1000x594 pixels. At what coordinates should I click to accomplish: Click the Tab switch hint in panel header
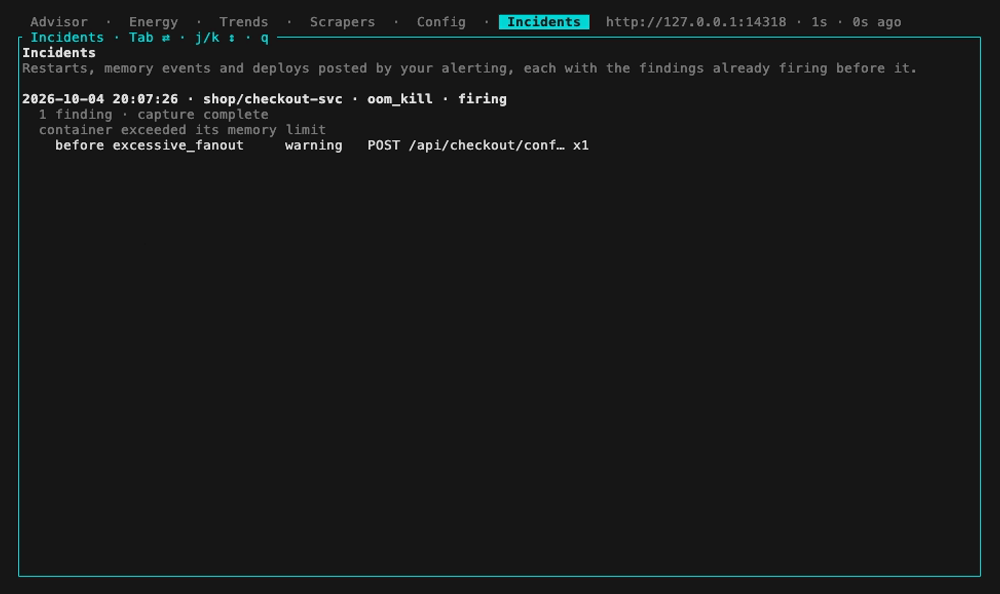pyautogui.click(x=149, y=38)
